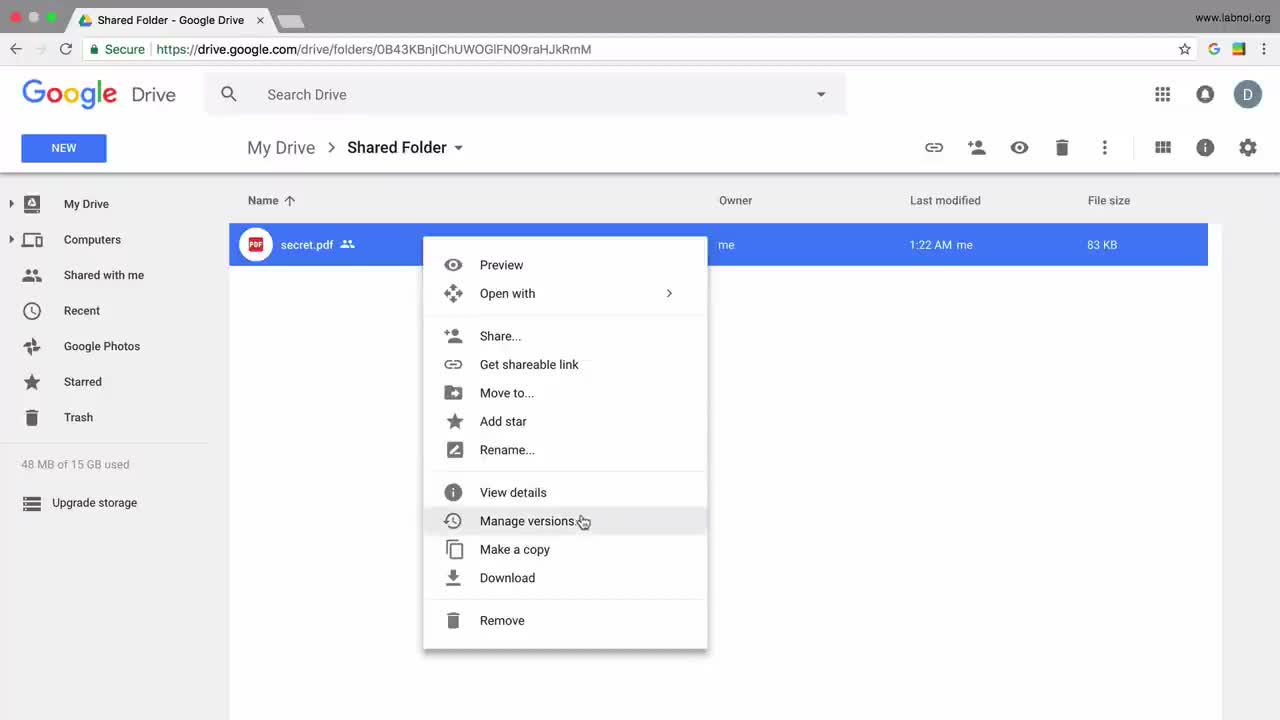Click the preview eye icon in toolbar
1280x720 pixels.
(x=1019, y=147)
